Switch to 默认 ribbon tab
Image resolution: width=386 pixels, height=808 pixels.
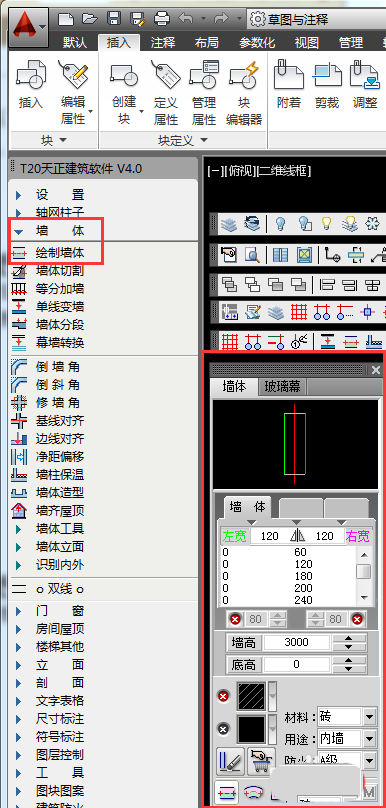point(75,42)
